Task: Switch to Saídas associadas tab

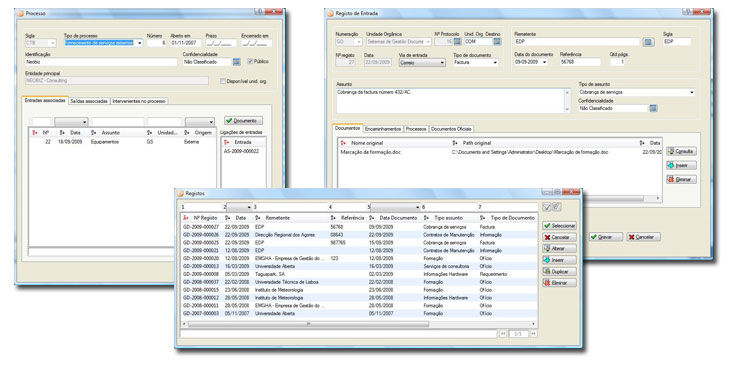Action: click(89, 101)
